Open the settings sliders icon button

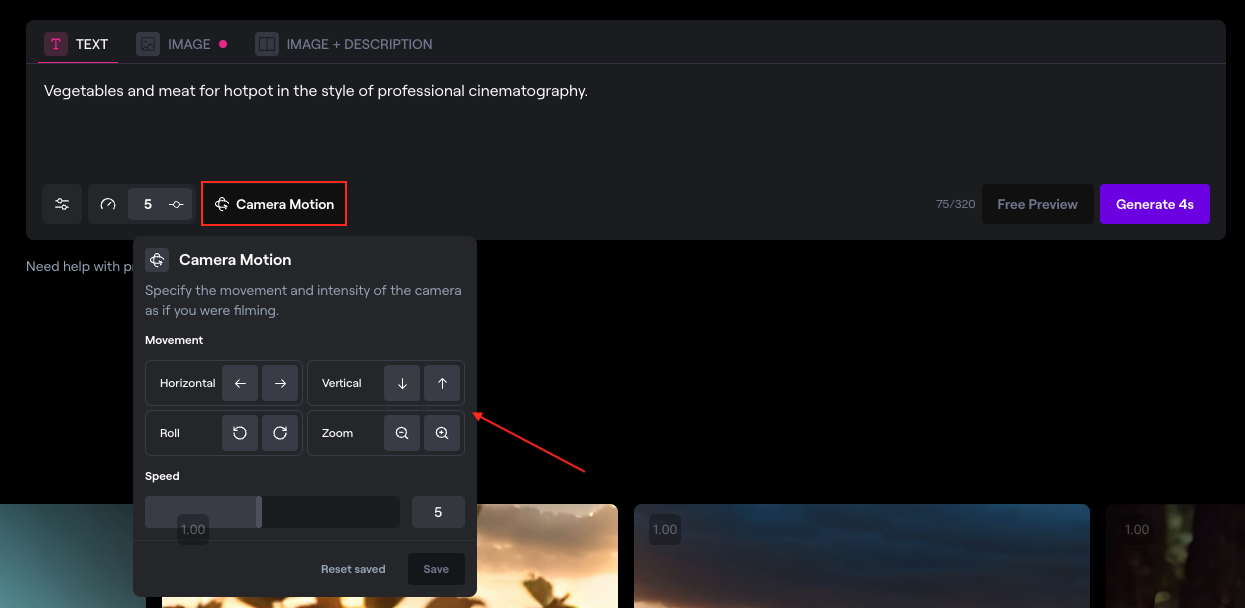point(62,204)
